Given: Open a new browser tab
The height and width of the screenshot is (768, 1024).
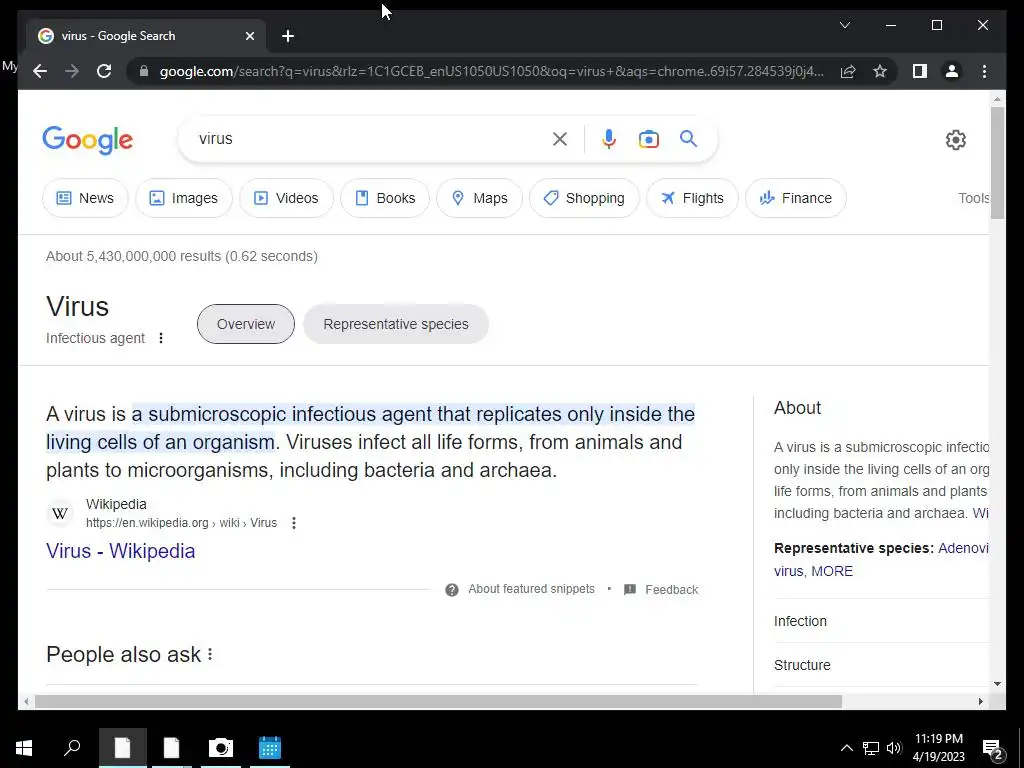Looking at the screenshot, I should [x=288, y=36].
